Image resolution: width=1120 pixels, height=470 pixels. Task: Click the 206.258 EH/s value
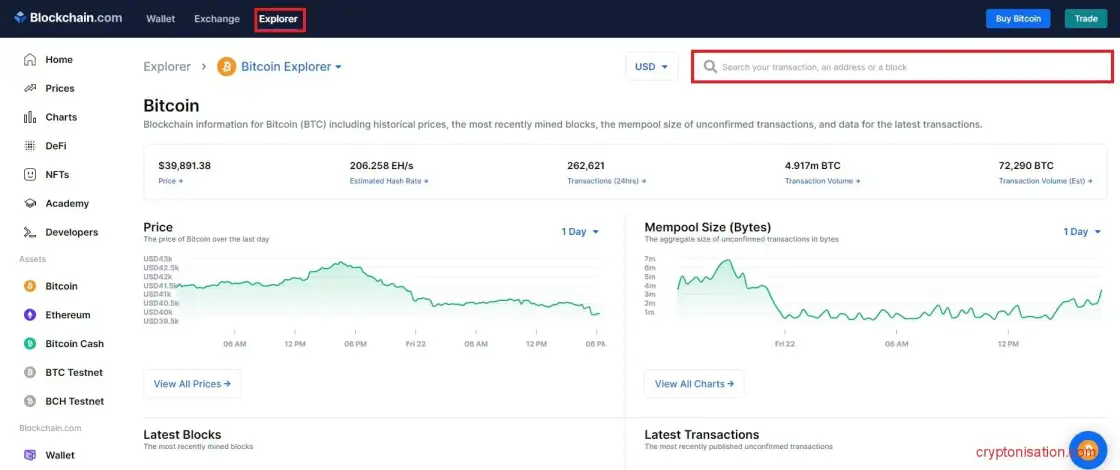coord(383,166)
